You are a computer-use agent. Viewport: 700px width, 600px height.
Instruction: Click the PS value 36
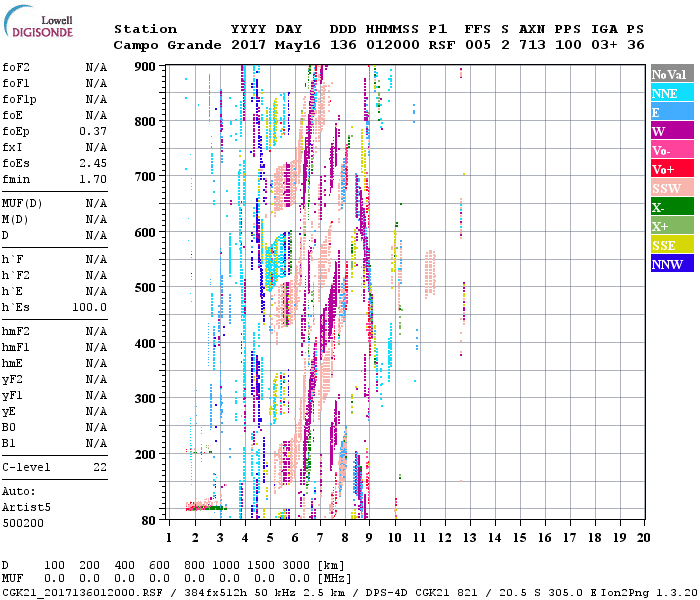point(636,45)
